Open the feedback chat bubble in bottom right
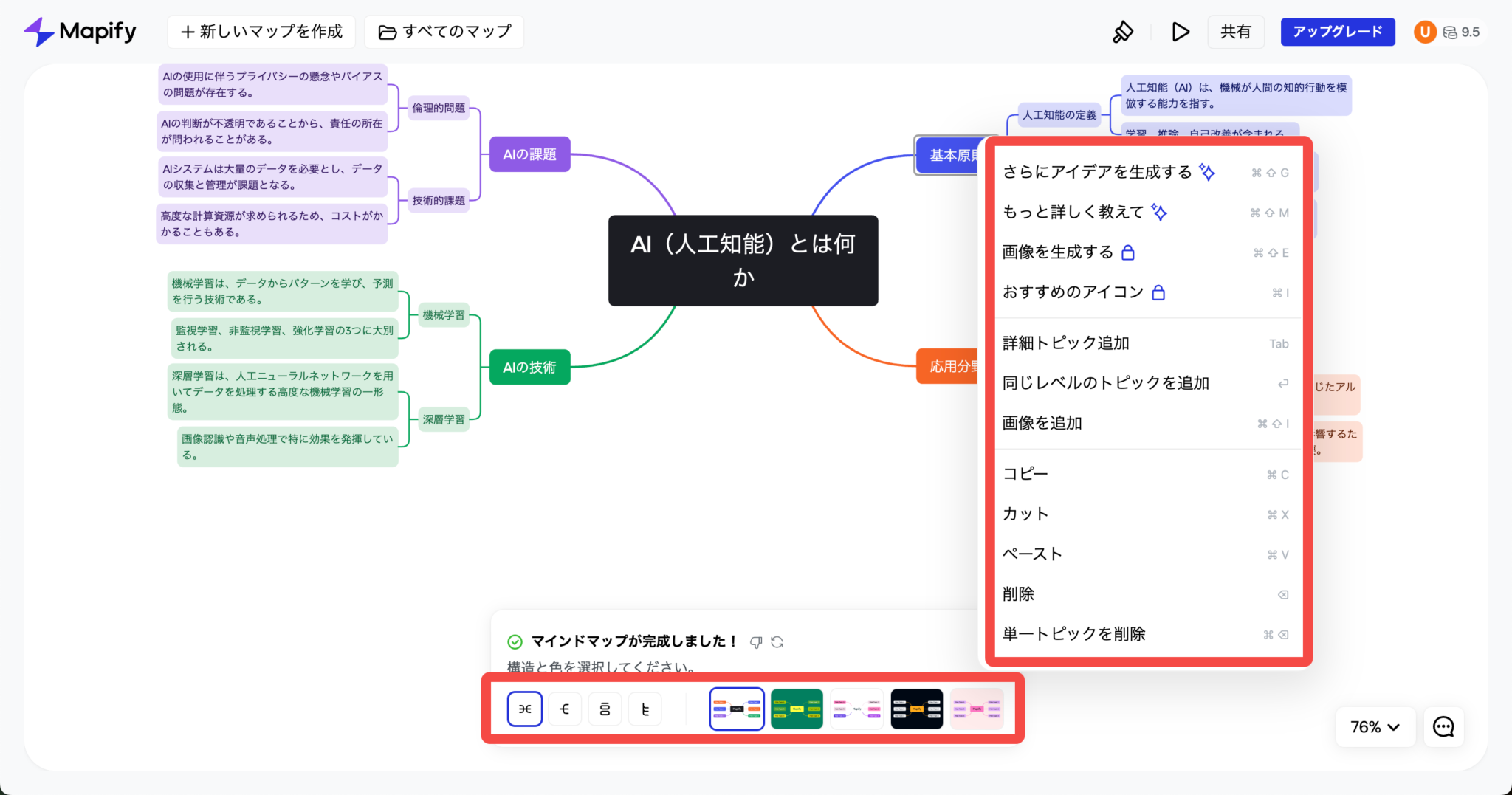The image size is (1512, 795). (1443, 726)
